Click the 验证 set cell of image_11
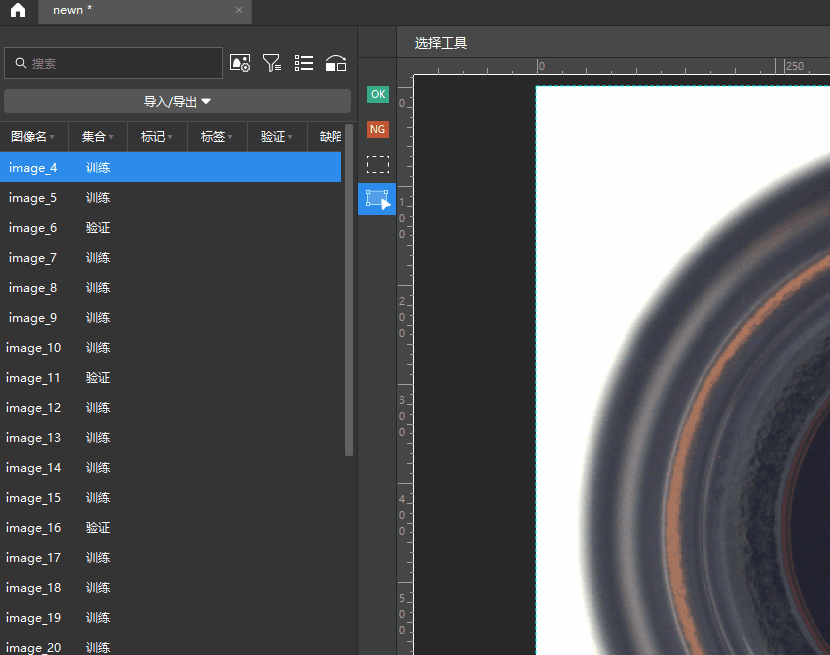 [x=98, y=378]
